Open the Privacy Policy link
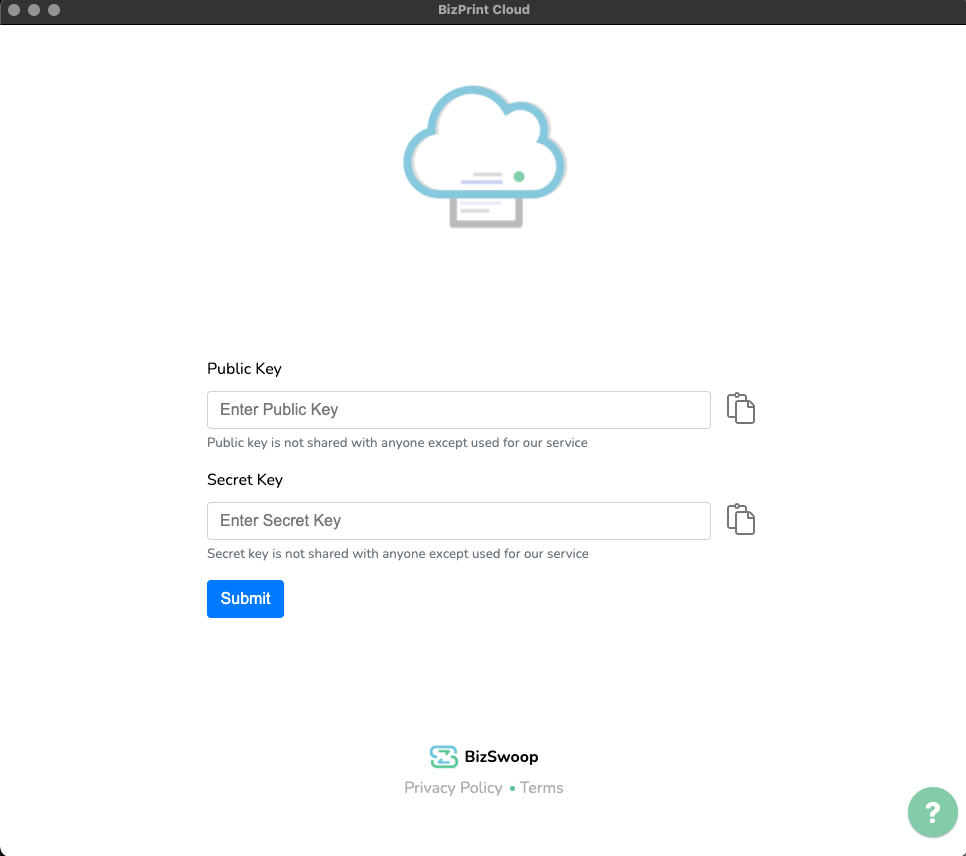The height and width of the screenshot is (856, 966). pyautogui.click(x=453, y=788)
